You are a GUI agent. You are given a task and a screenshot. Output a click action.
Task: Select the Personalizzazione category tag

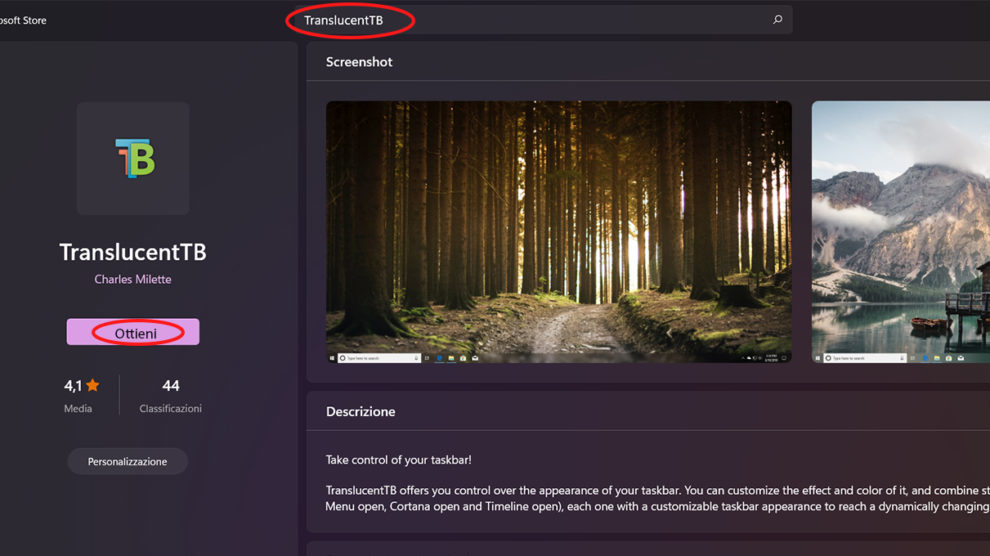click(x=128, y=461)
